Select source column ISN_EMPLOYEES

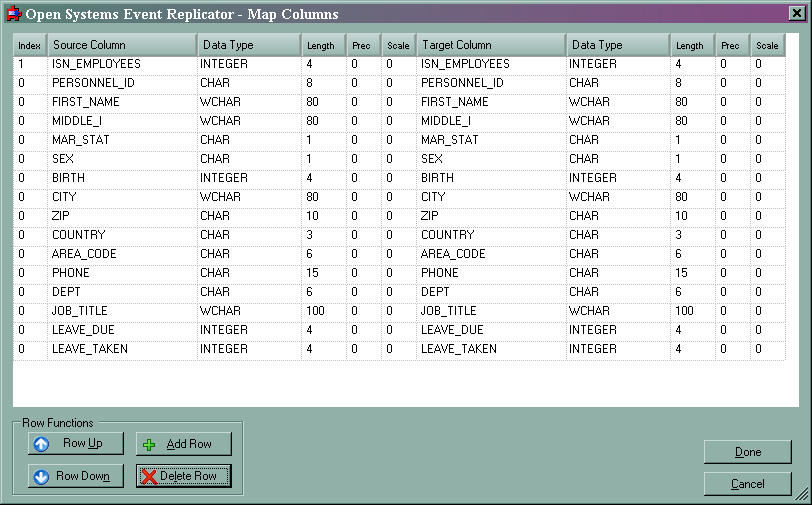coord(122,64)
